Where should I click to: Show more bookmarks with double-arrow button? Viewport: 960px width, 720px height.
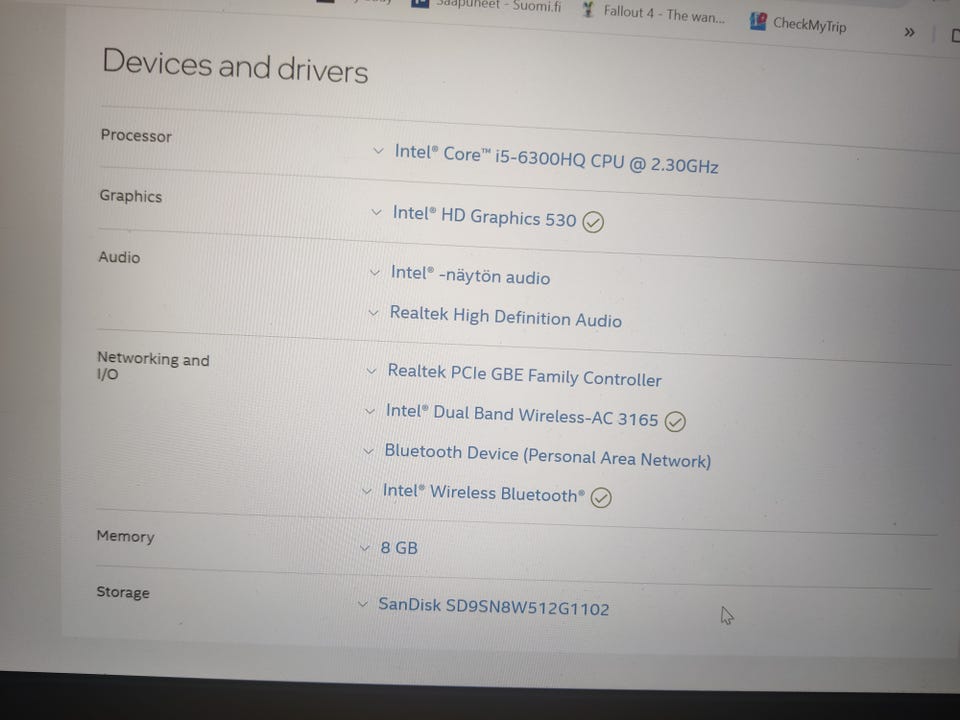(x=910, y=32)
